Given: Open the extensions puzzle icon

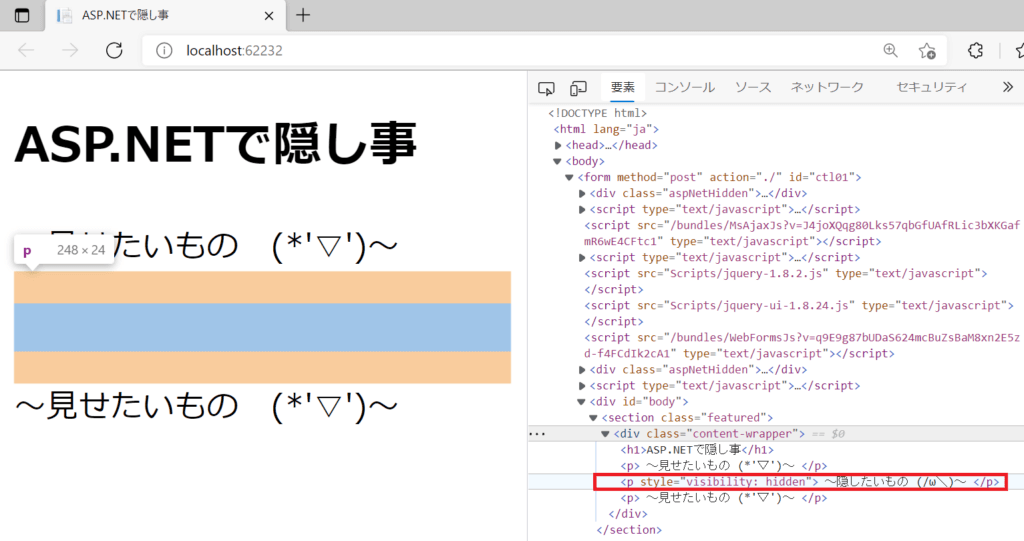Looking at the screenshot, I should (x=975, y=50).
